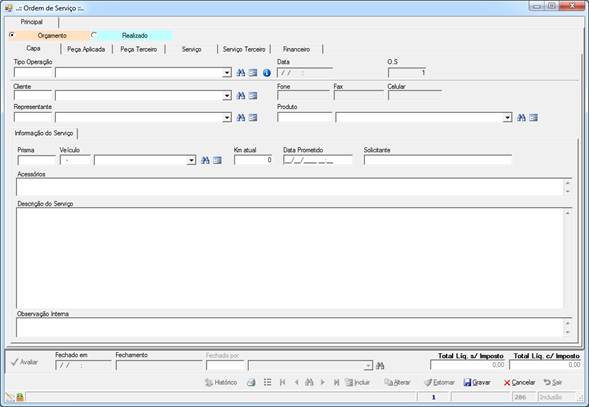Click the Cancelar button
589x407 pixels.
(520, 382)
